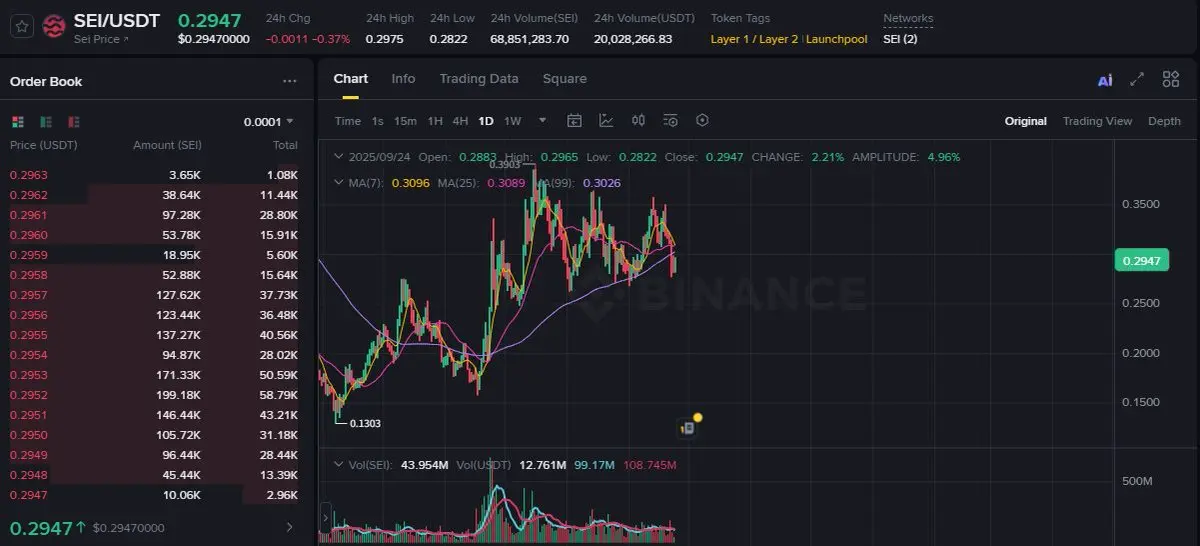Open the chart layout grid options

1171,80
